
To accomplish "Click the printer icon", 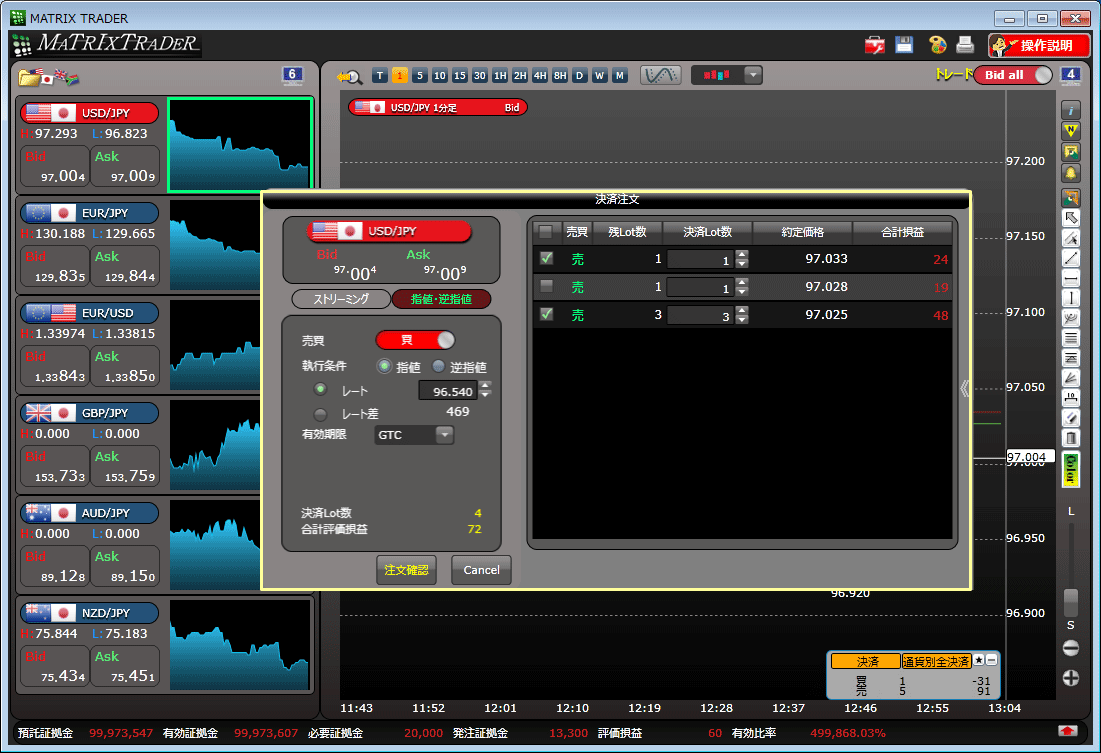I will tap(965, 45).
